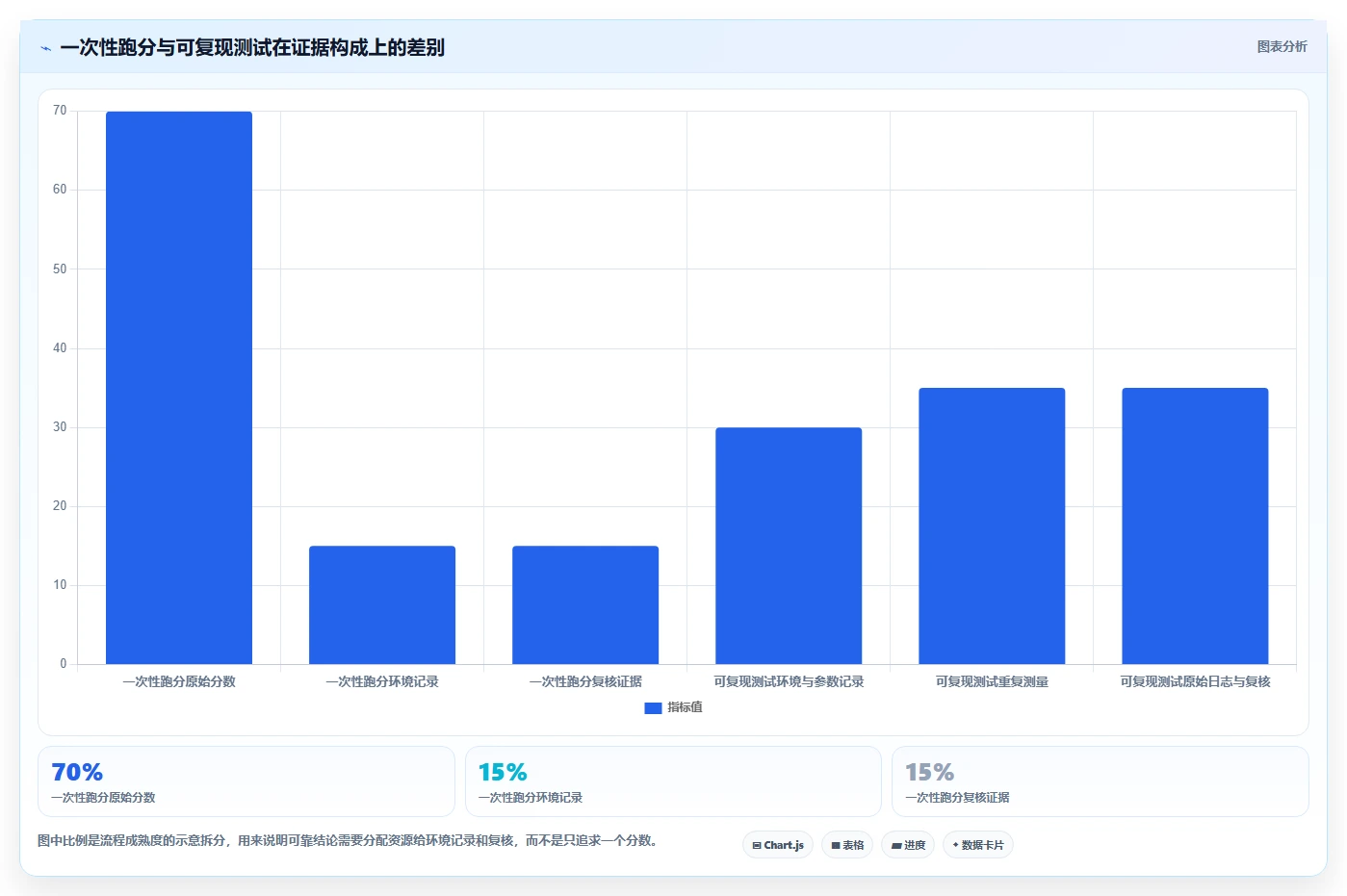Click the x-axis label 一次性跑分环境记录

[x=382, y=681]
